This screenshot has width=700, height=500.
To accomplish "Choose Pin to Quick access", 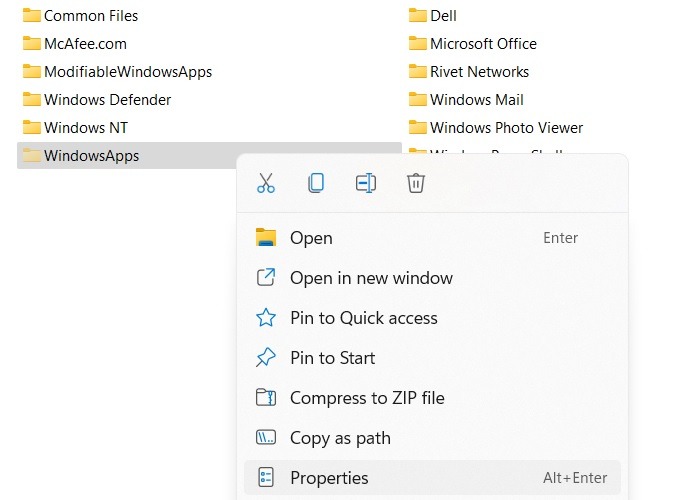I will pos(432,318).
